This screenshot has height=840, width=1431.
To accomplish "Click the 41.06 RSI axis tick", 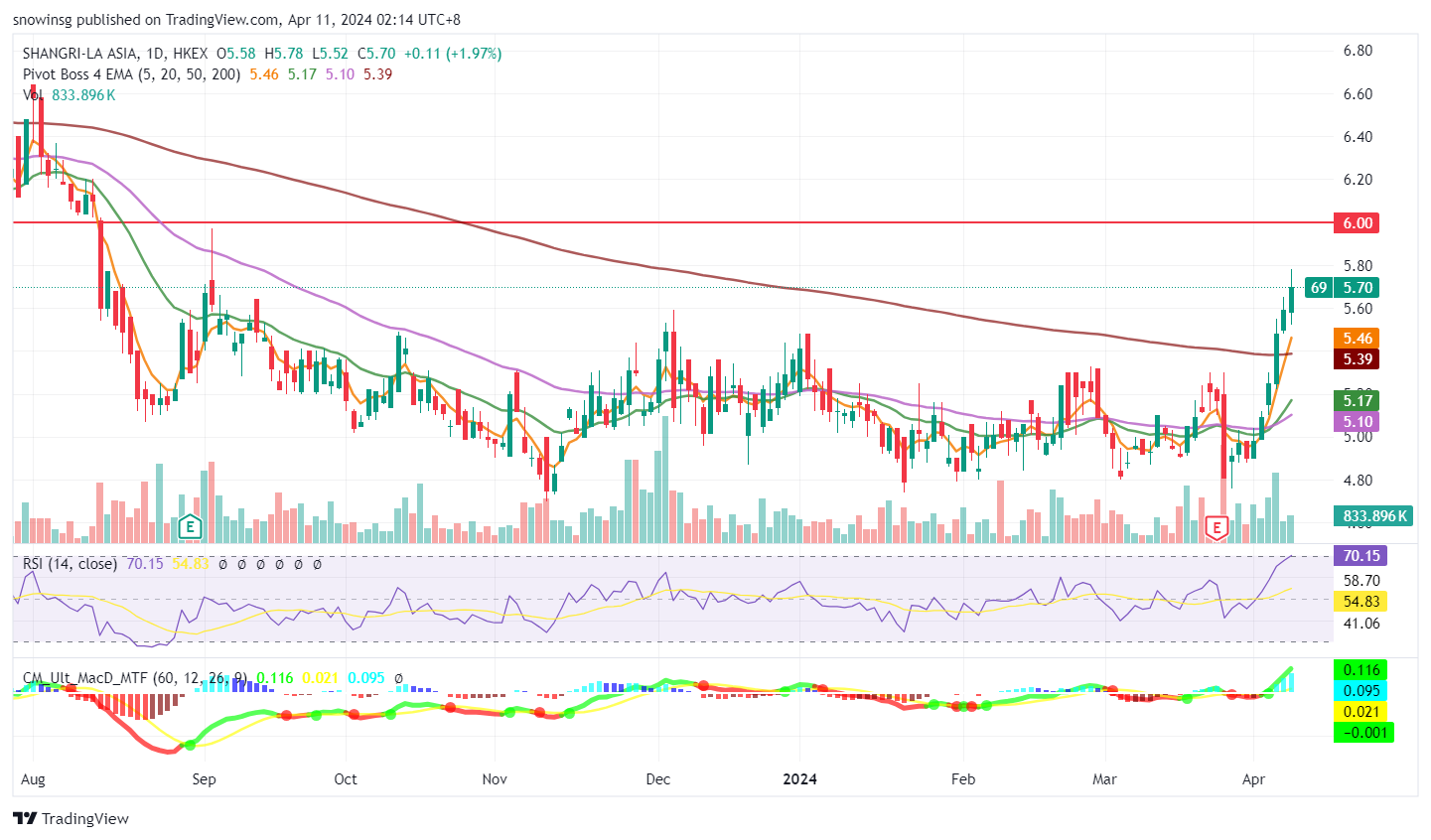I will click(1361, 624).
